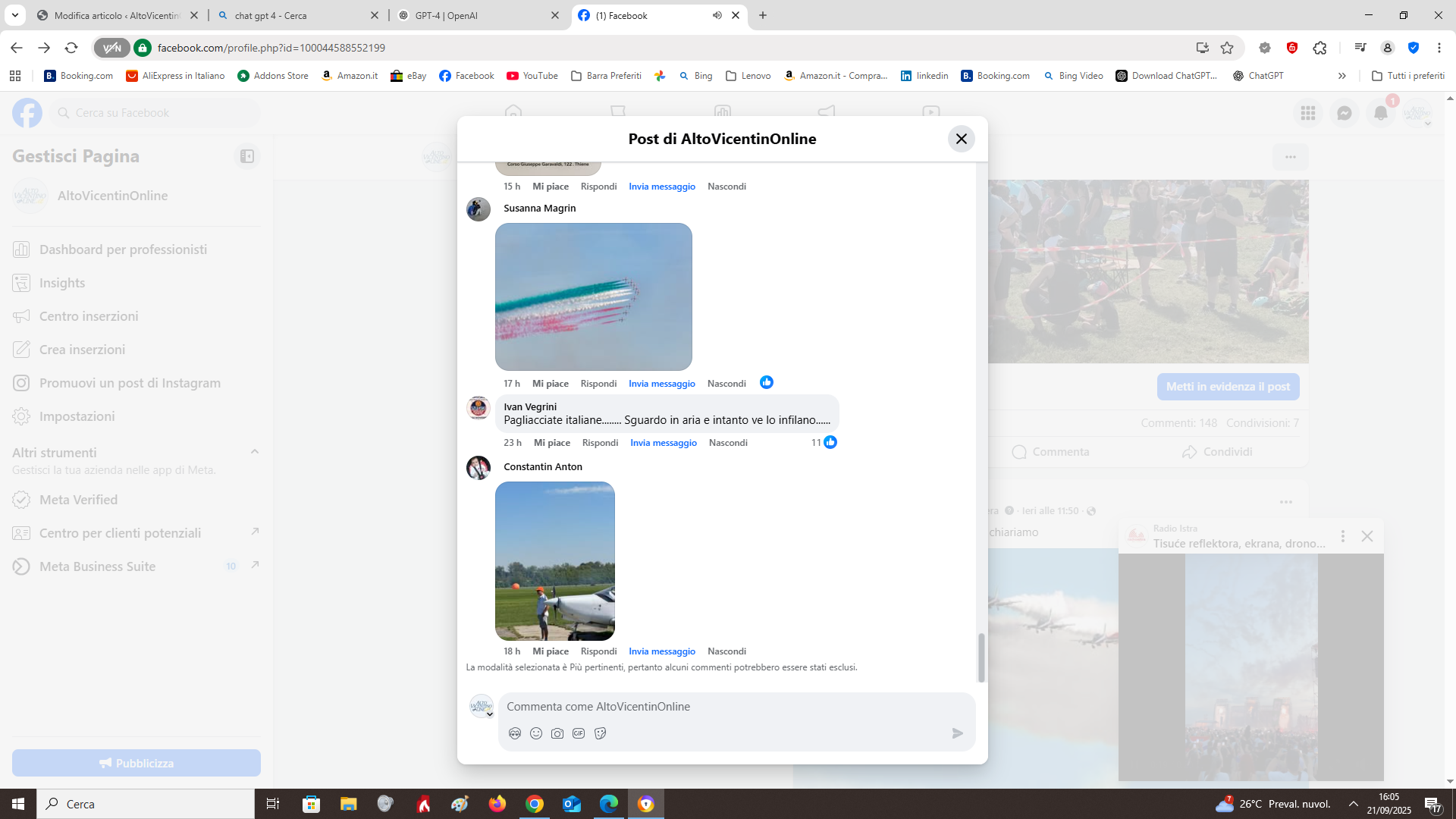Mute the Facebook tab audio

(x=717, y=15)
